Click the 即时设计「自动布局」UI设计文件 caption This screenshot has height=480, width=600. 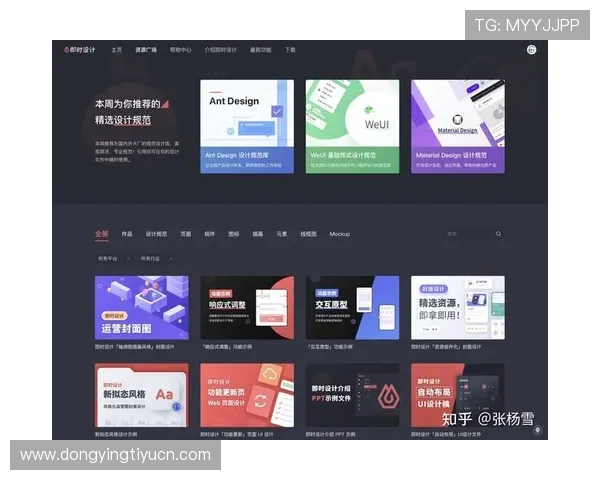pos(446,434)
